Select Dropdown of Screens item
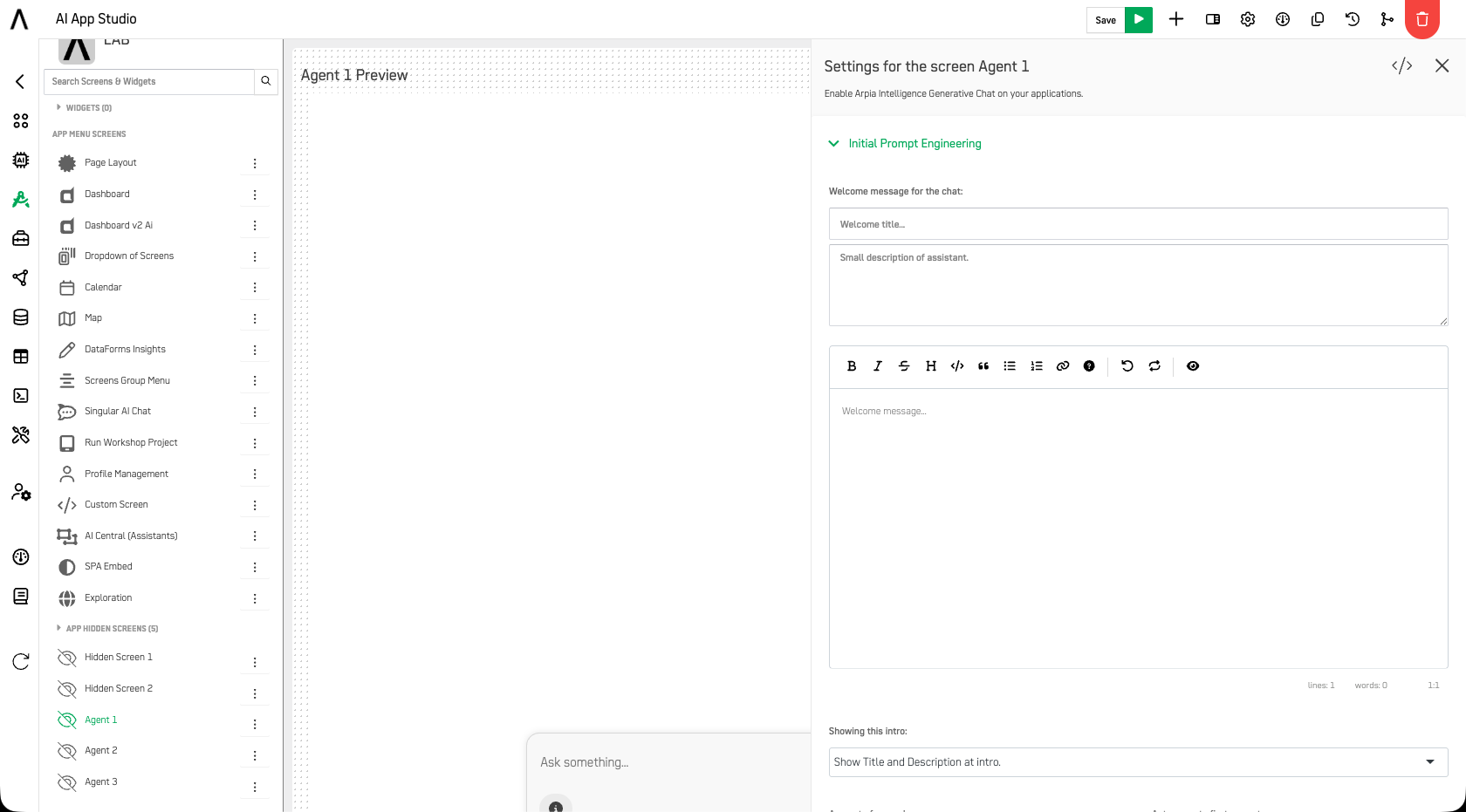The width and height of the screenshot is (1466, 812). click(x=129, y=256)
